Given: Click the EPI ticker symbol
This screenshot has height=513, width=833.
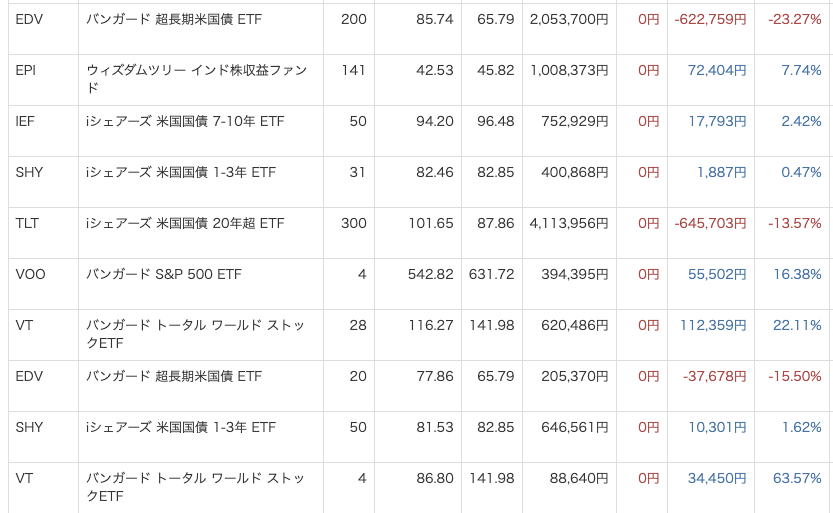Looking at the screenshot, I should (x=26, y=70).
